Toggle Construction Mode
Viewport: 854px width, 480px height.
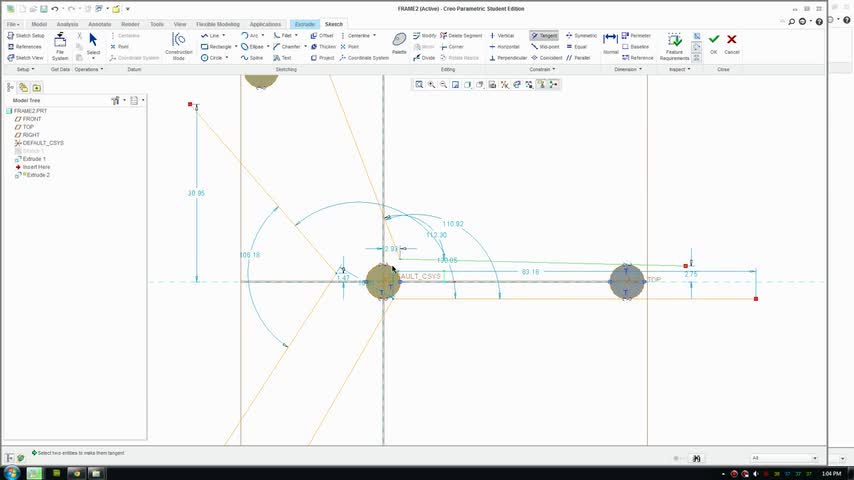click(x=179, y=46)
